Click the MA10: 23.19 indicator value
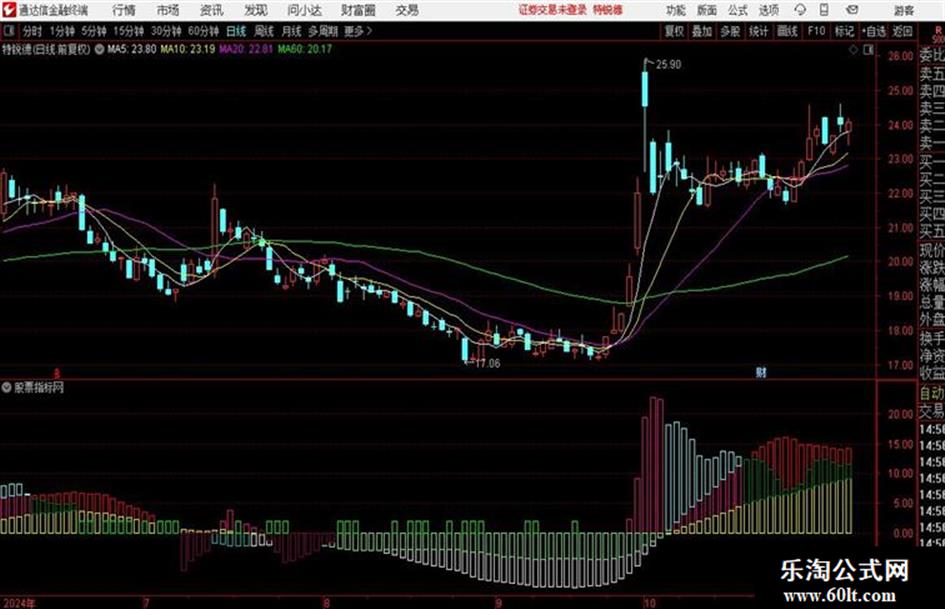The image size is (945, 609). pos(187,49)
